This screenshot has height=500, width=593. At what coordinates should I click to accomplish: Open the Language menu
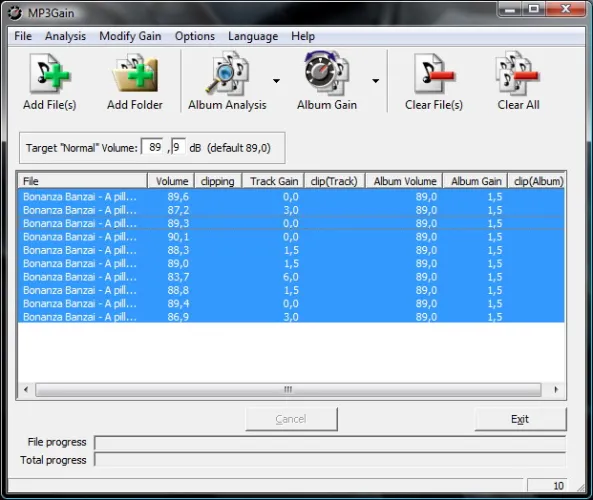coord(253,36)
